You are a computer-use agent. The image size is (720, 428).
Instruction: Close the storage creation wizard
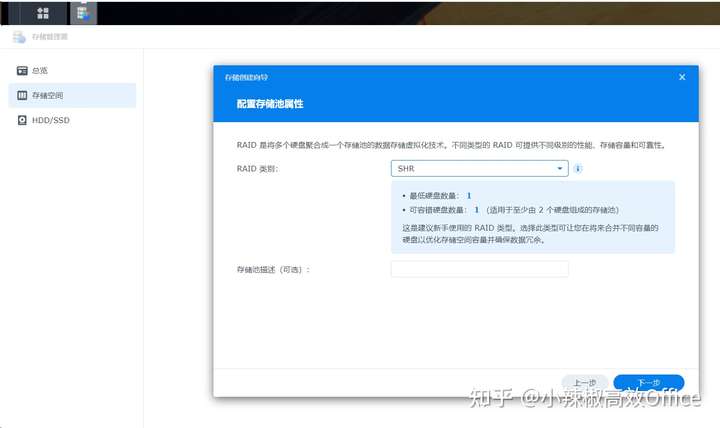[682, 77]
